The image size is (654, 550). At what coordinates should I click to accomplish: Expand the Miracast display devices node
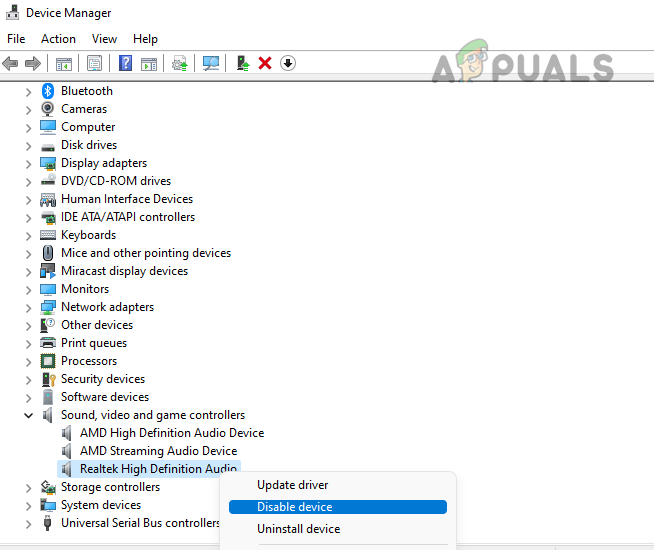28,272
